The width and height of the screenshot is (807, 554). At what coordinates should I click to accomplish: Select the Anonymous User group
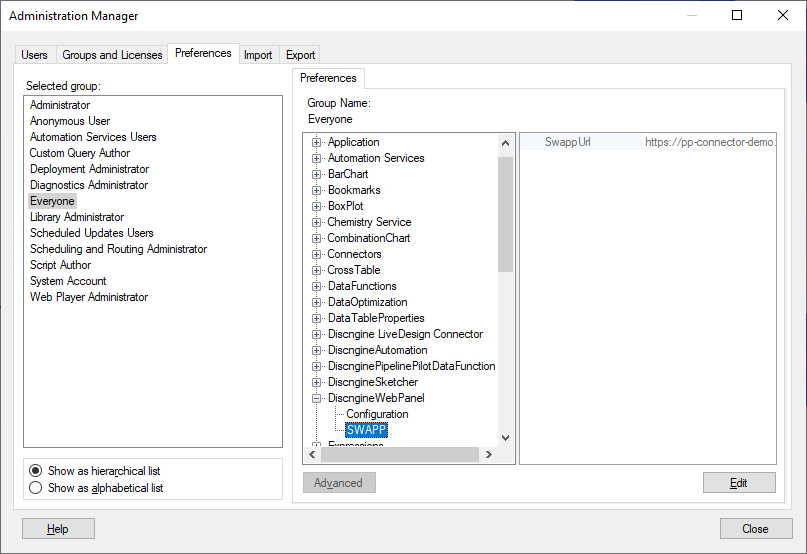click(x=70, y=121)
